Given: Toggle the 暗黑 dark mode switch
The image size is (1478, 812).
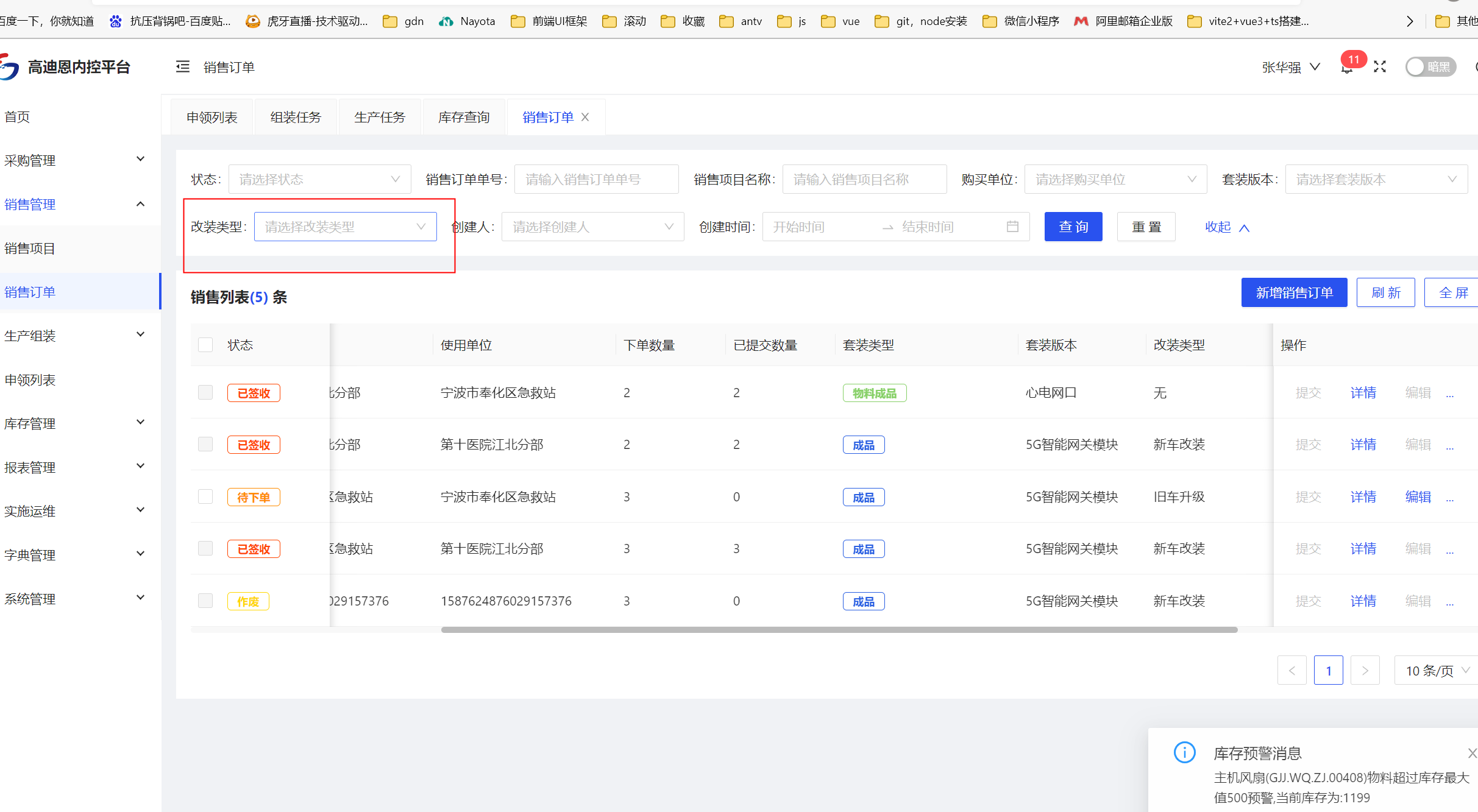Looking at the screenshot, I should (1430, 67).
